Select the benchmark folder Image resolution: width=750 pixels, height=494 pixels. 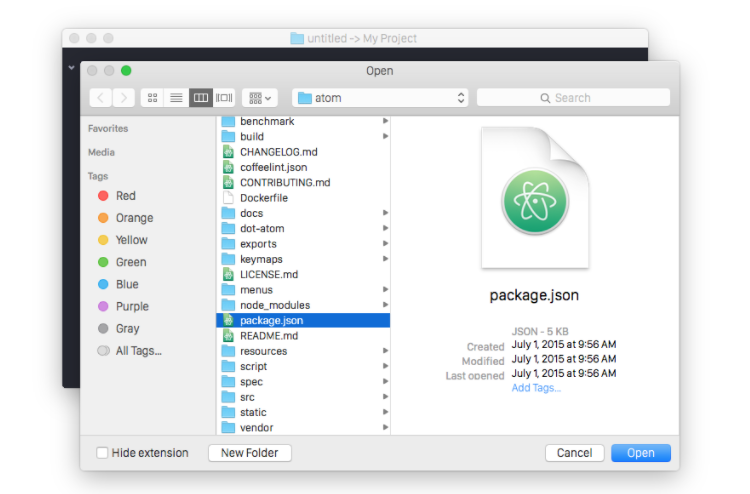303,121
